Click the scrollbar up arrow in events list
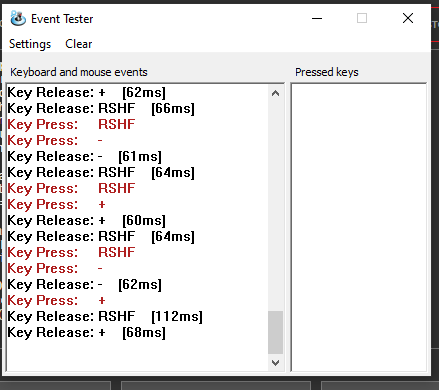Screen dimensions: 439x390 tap(275, 93)
